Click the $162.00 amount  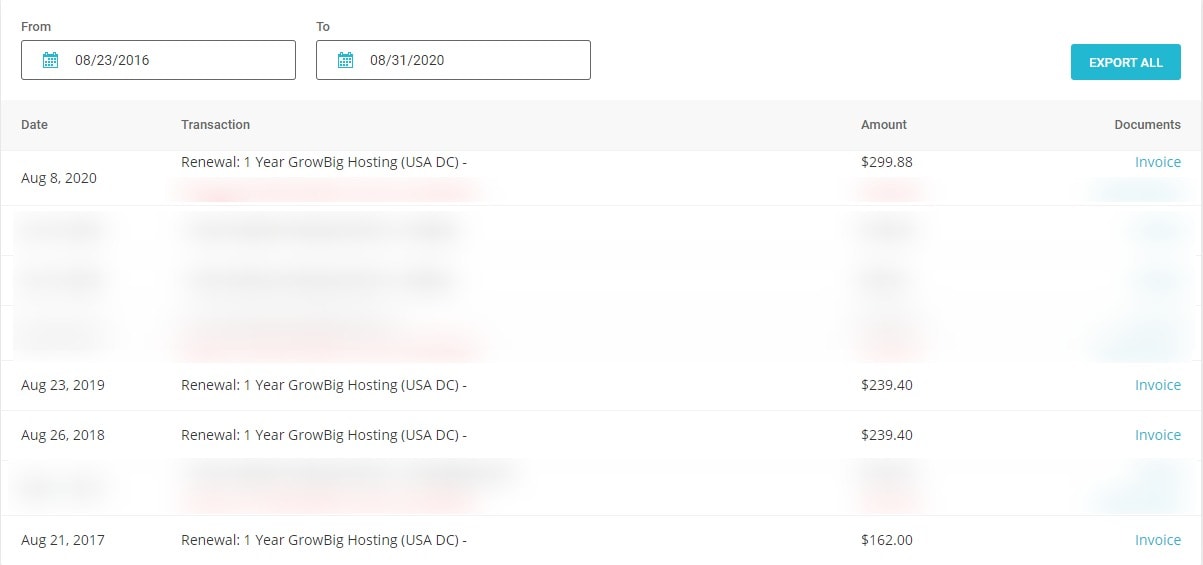click(x=887, y=540)
